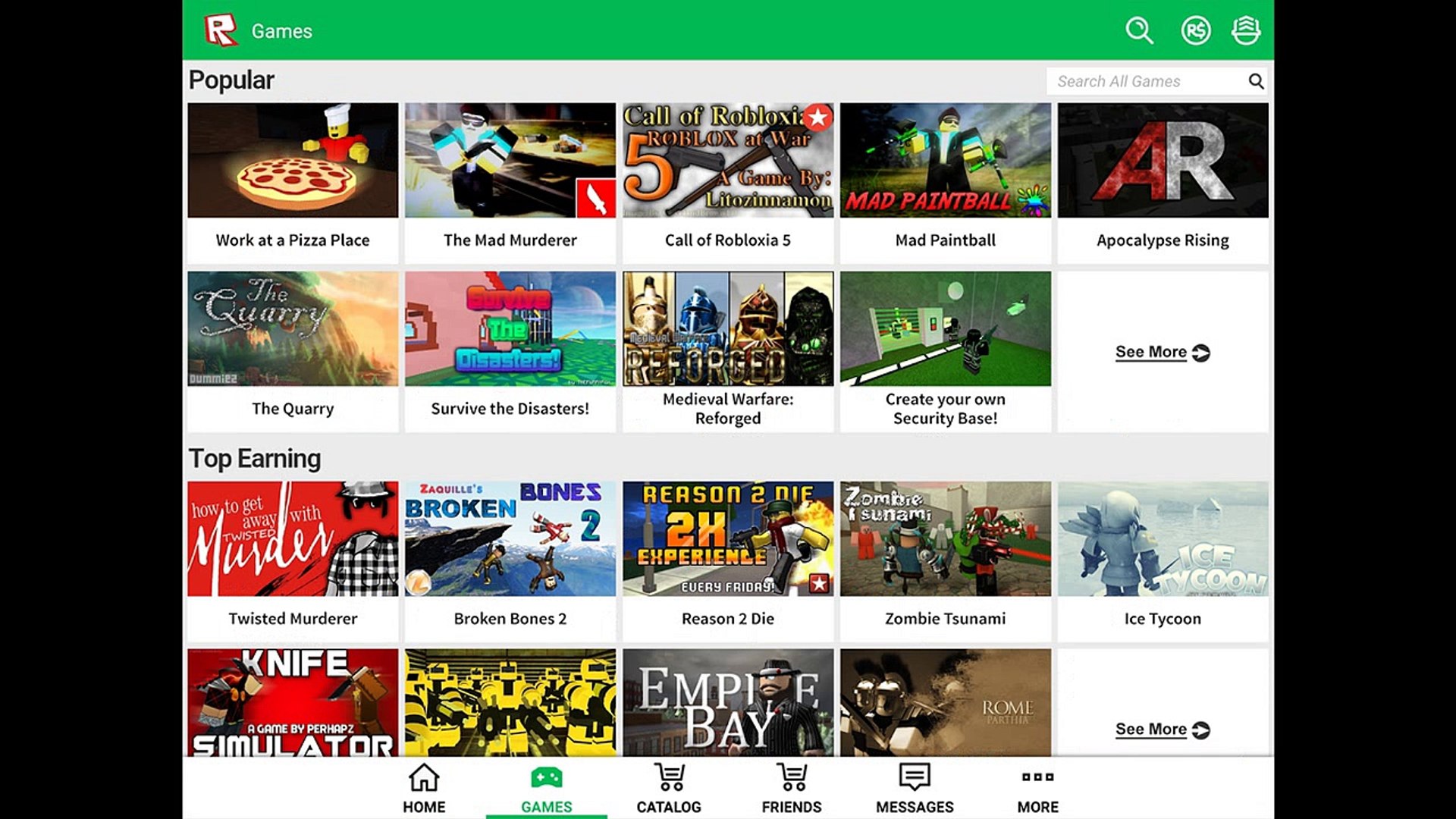Open Knife Simulator game thumbnail
1456x819 pixels.
coord(293,702)
